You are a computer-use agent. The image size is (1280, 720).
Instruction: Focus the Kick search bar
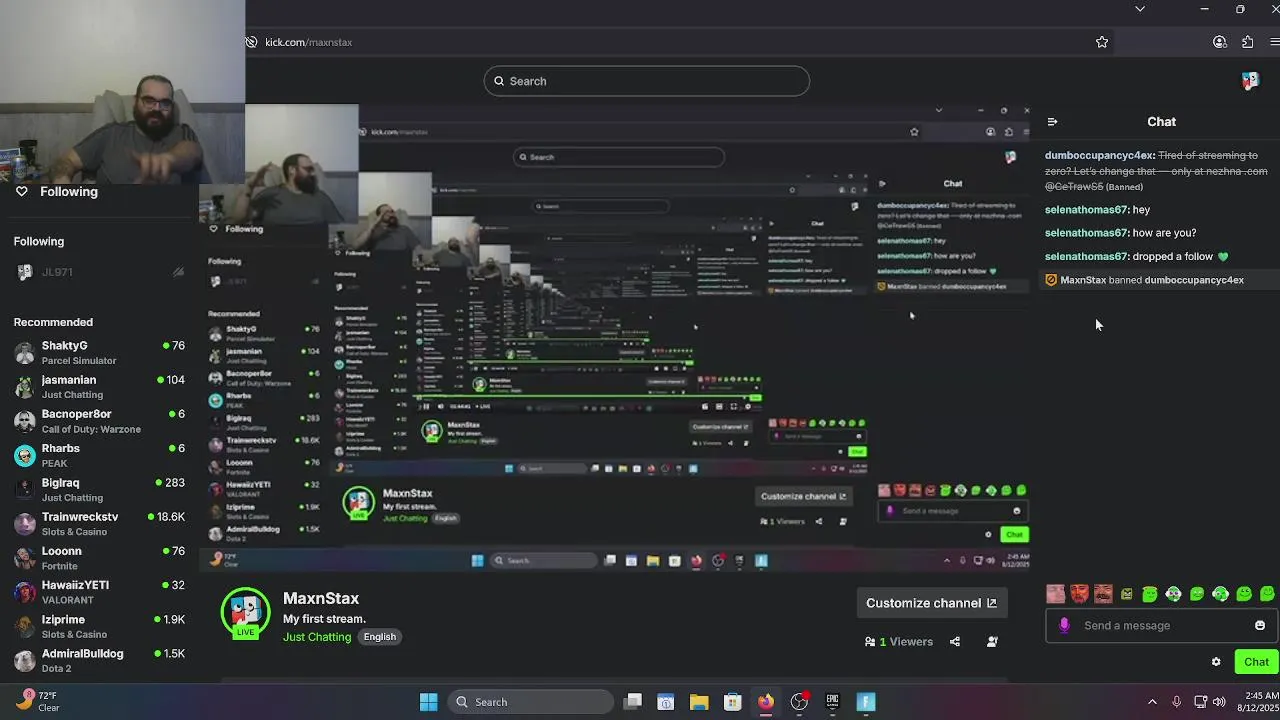[647, 81]
